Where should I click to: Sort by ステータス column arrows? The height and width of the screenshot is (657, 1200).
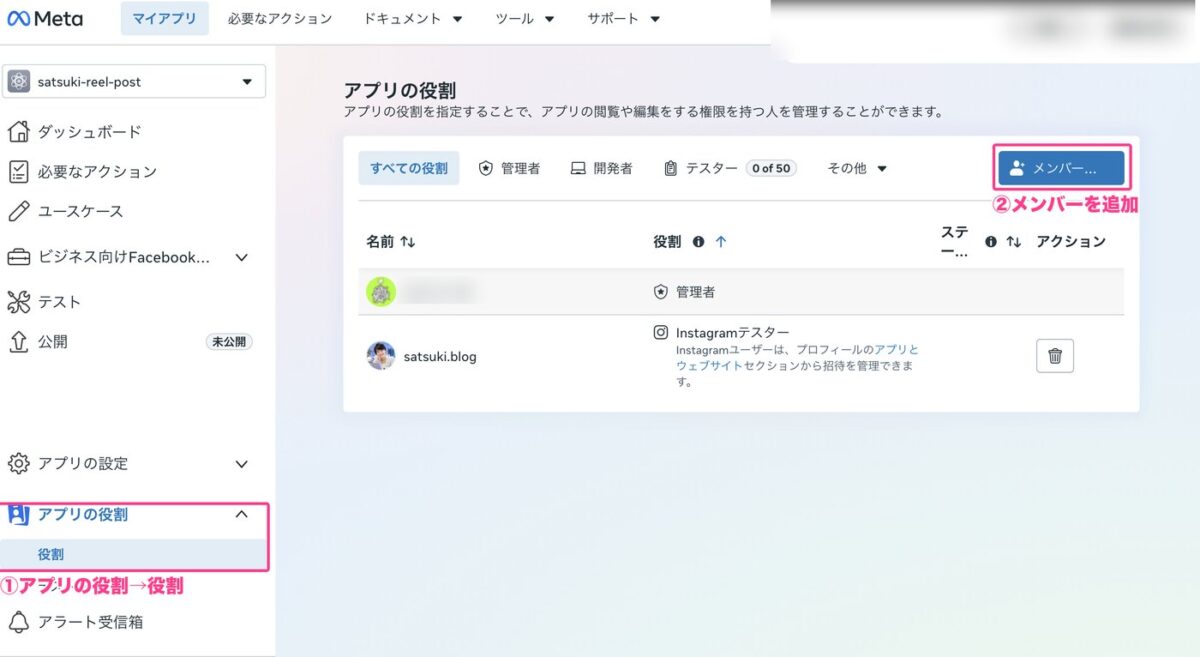pos(1013,242)
